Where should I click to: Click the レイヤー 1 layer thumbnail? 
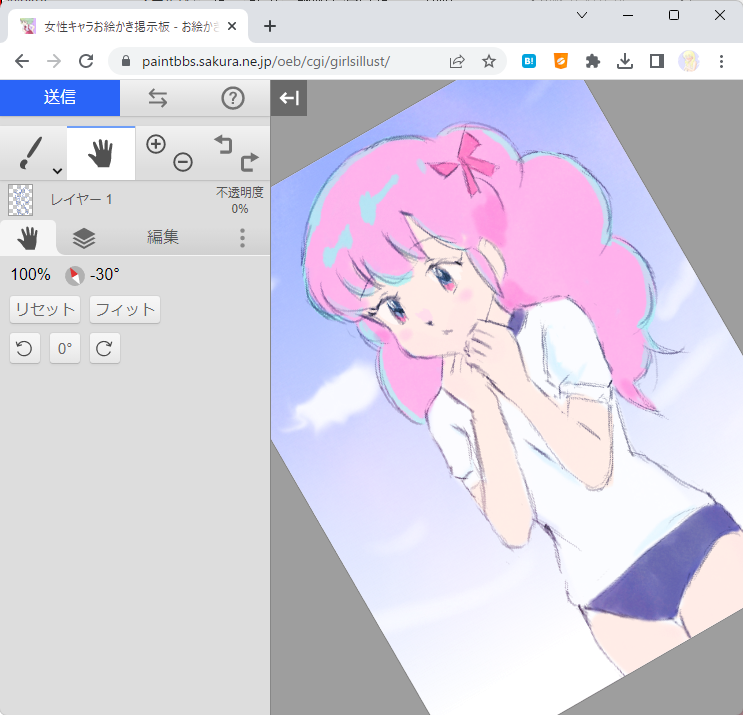20,200
